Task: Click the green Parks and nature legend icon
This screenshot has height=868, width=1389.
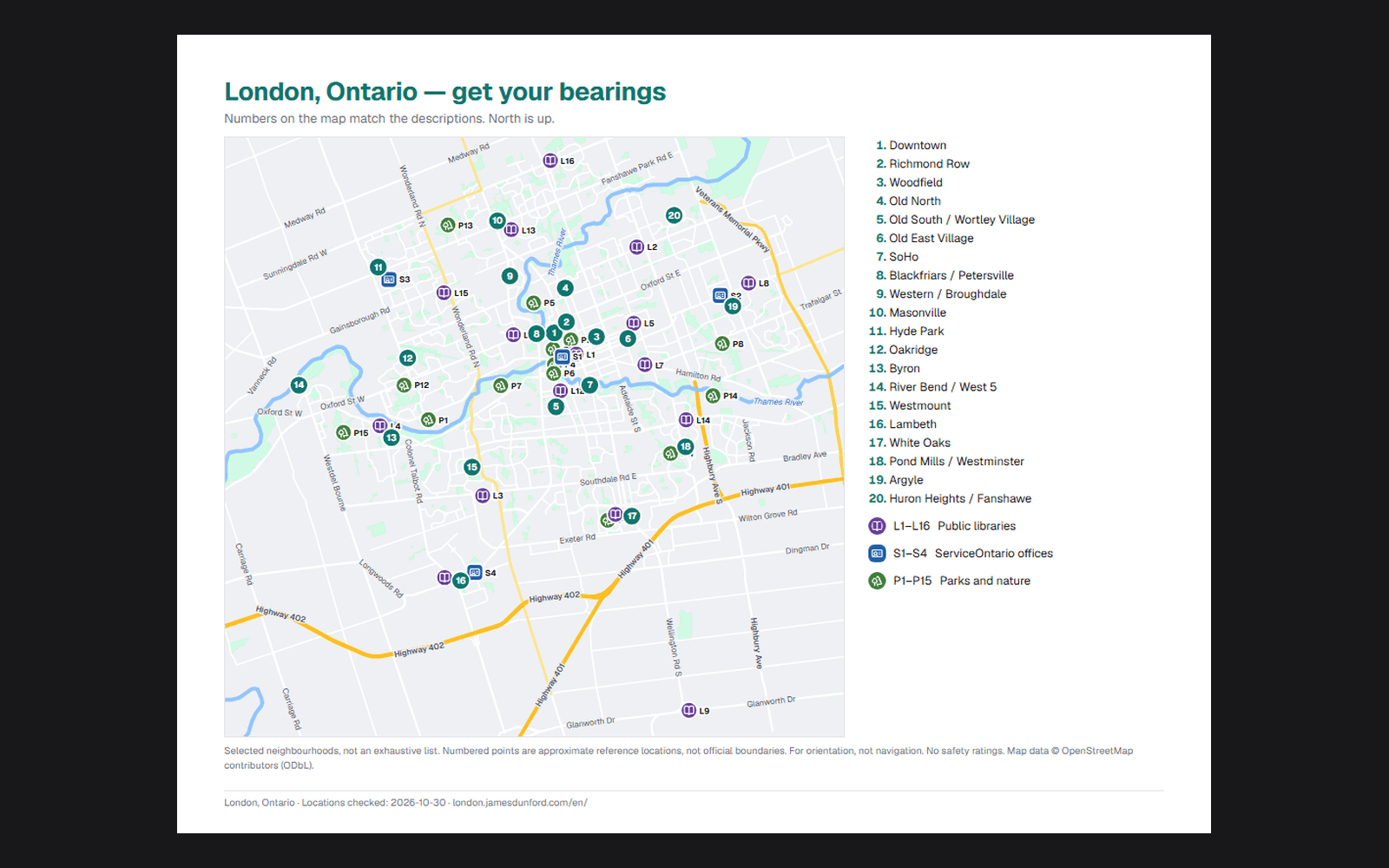Action: click(x=877, y=581)
